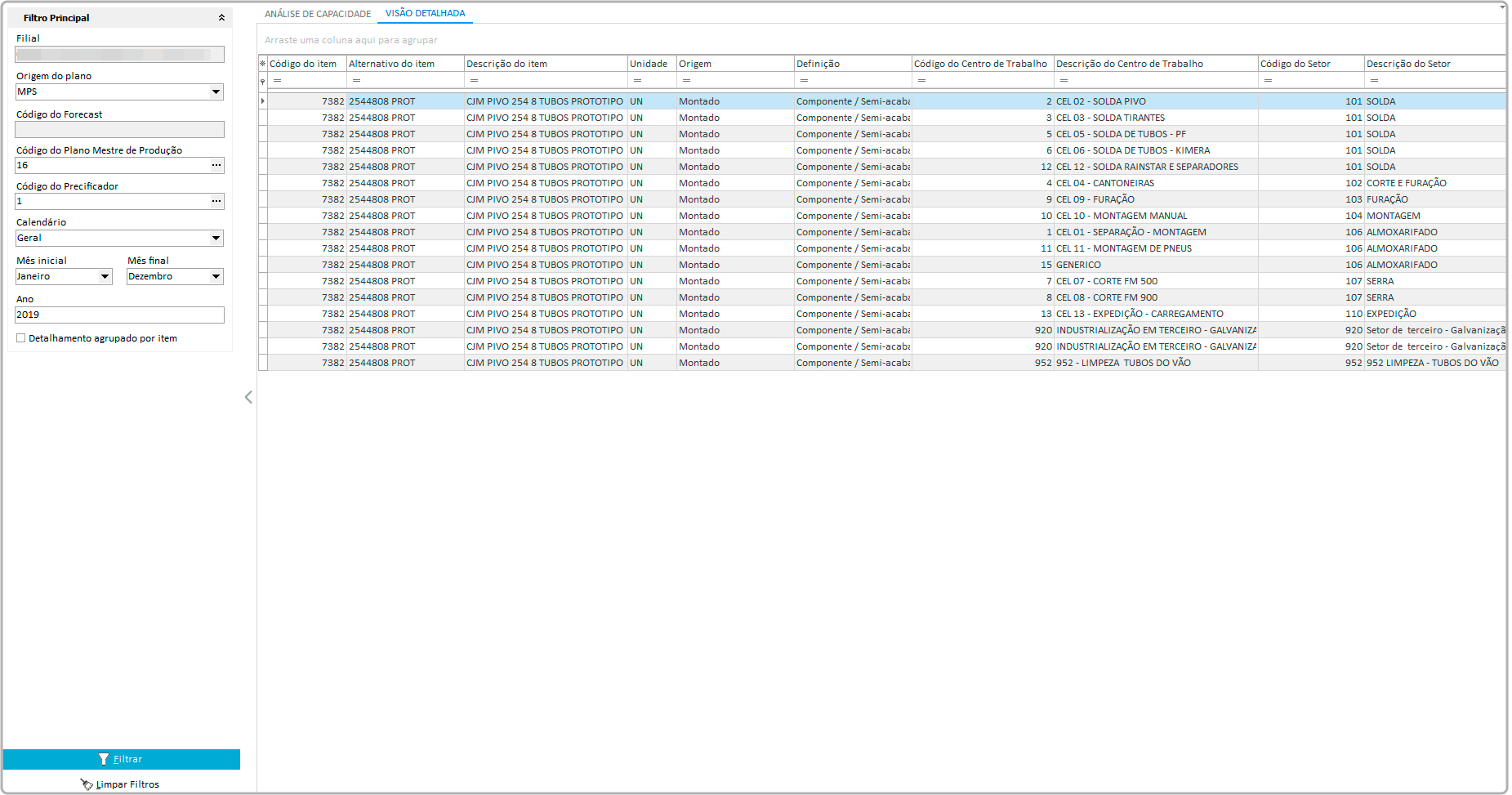This screenshot has width=1512, height=795.
Task: Click the equals filter operator under Definição
Action: [804, 80]
